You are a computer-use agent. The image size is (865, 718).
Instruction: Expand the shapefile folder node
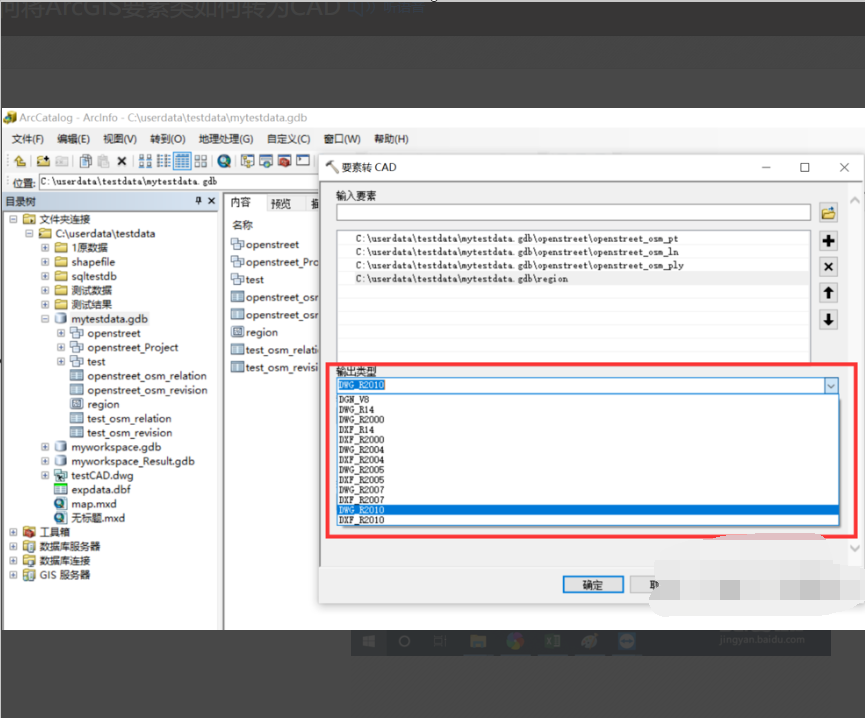45,262
